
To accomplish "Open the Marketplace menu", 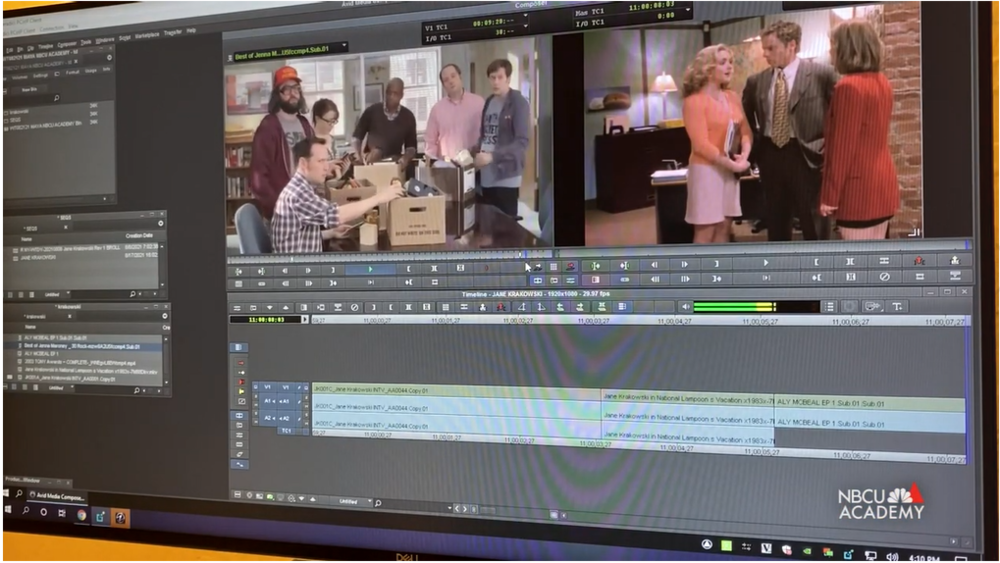I will 147,35.
